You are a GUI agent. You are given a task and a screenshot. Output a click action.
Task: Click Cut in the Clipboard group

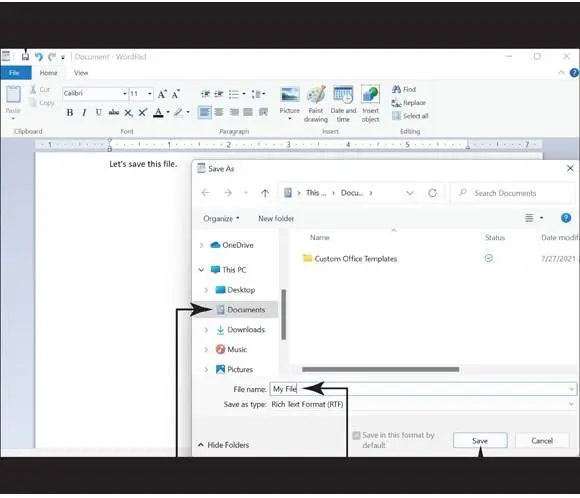tap(40, 90)
